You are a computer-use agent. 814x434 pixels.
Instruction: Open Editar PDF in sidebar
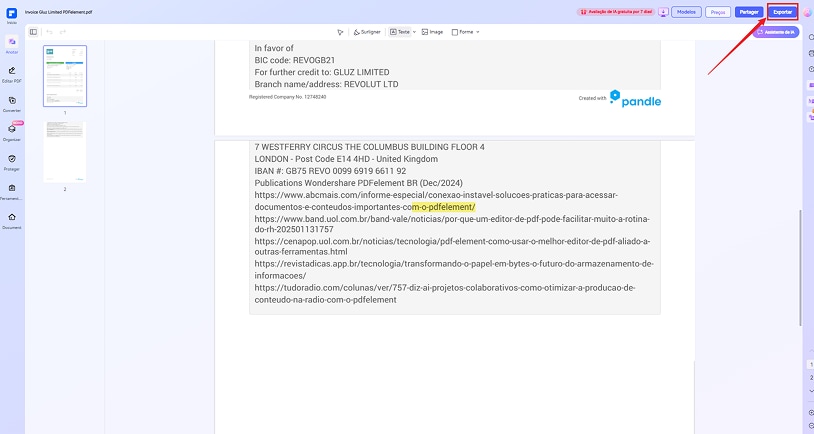12,74
